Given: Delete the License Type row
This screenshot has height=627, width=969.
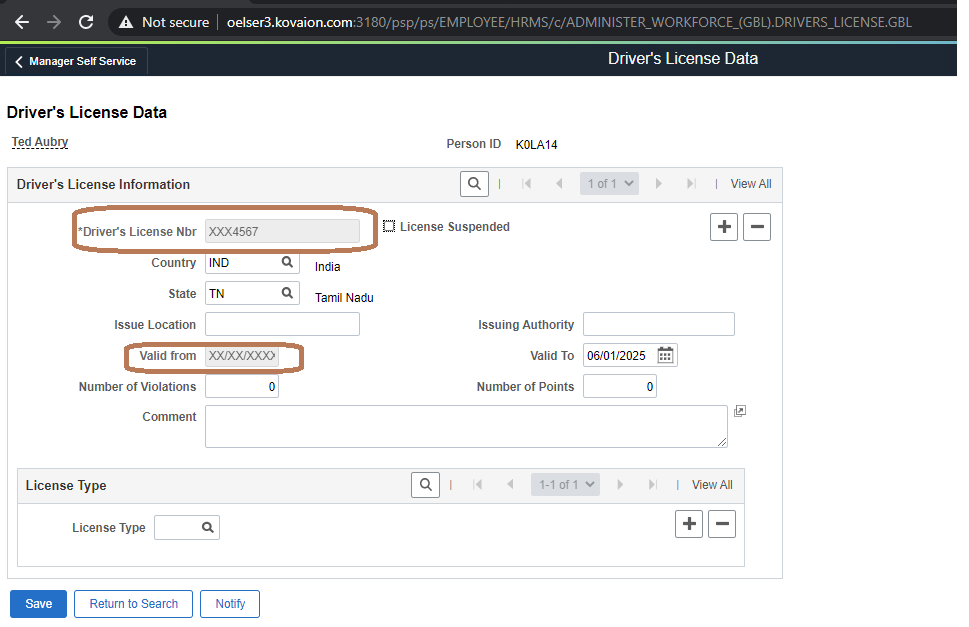Looking at the screenshot, I should tap(721, 524).
